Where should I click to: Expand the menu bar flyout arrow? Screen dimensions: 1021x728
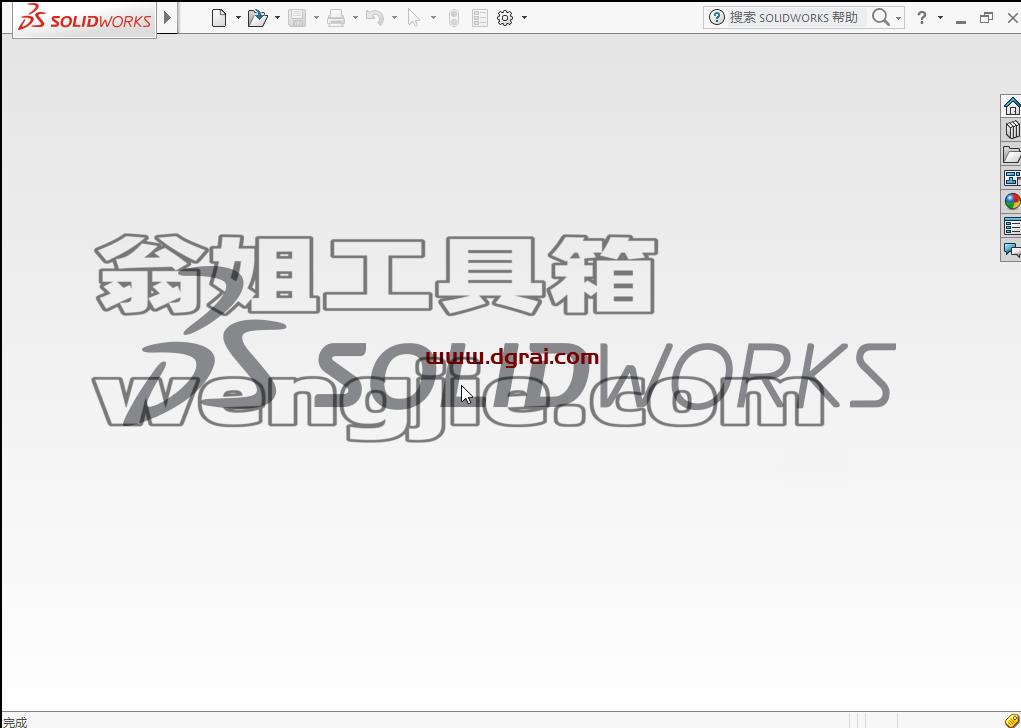167,18
